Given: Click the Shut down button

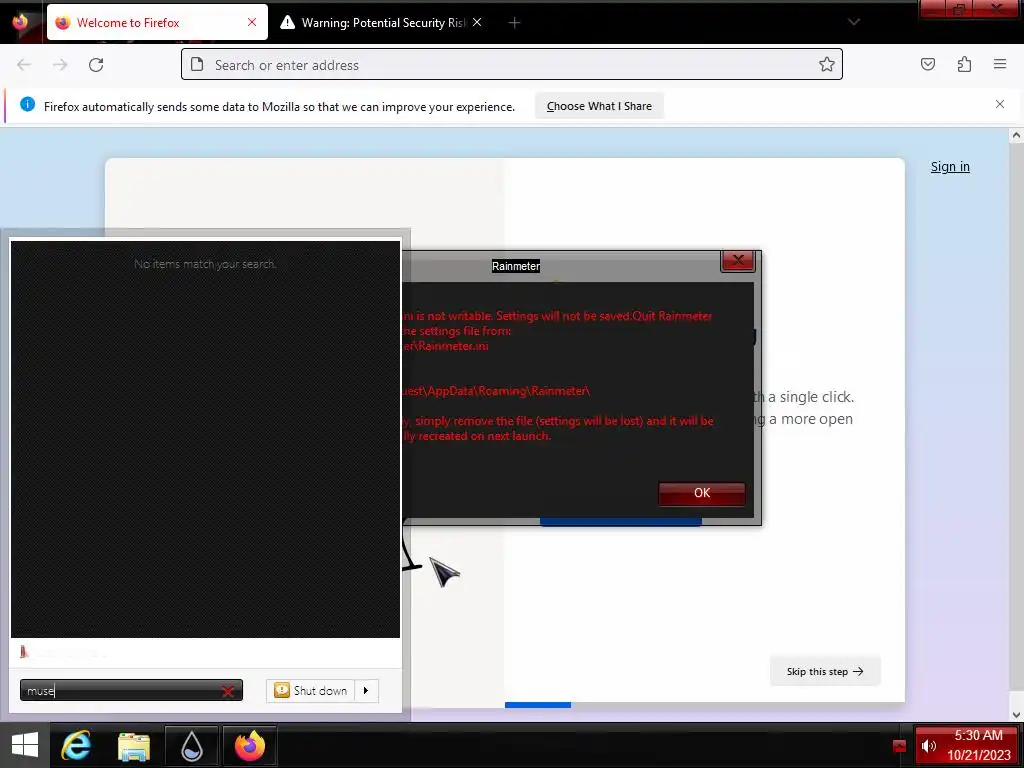Looking at the screenshot, I should (x=311, y=691).
